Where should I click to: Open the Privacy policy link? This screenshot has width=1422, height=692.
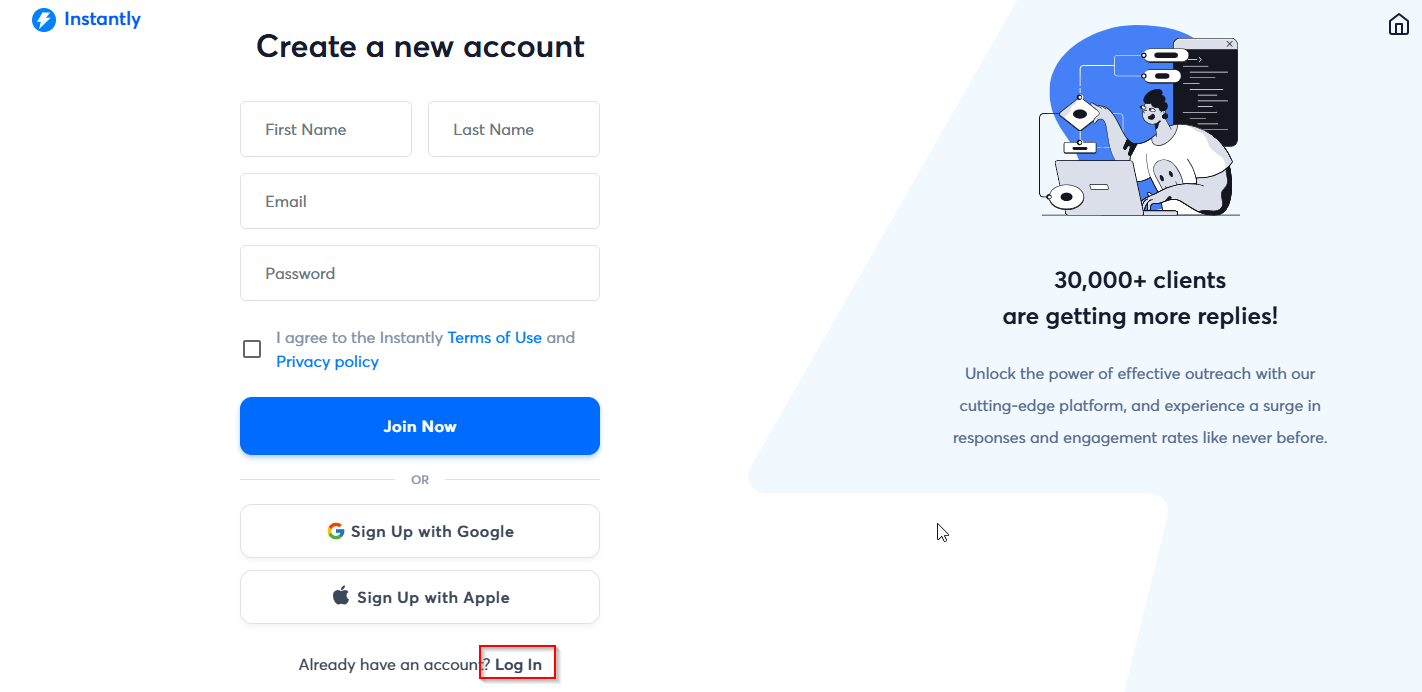[x=327, y=362]
